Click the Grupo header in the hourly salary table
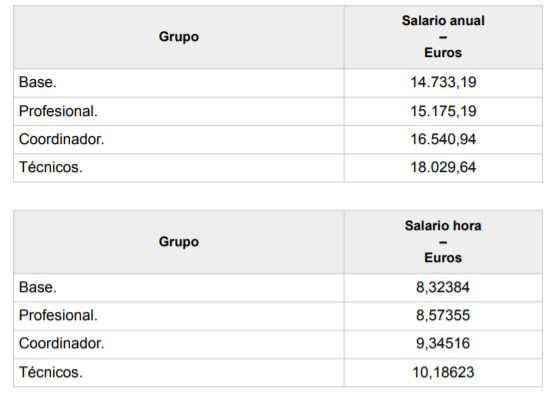This screenshot has width=556, height=399. pyautogui.click(x=179, y=242)
